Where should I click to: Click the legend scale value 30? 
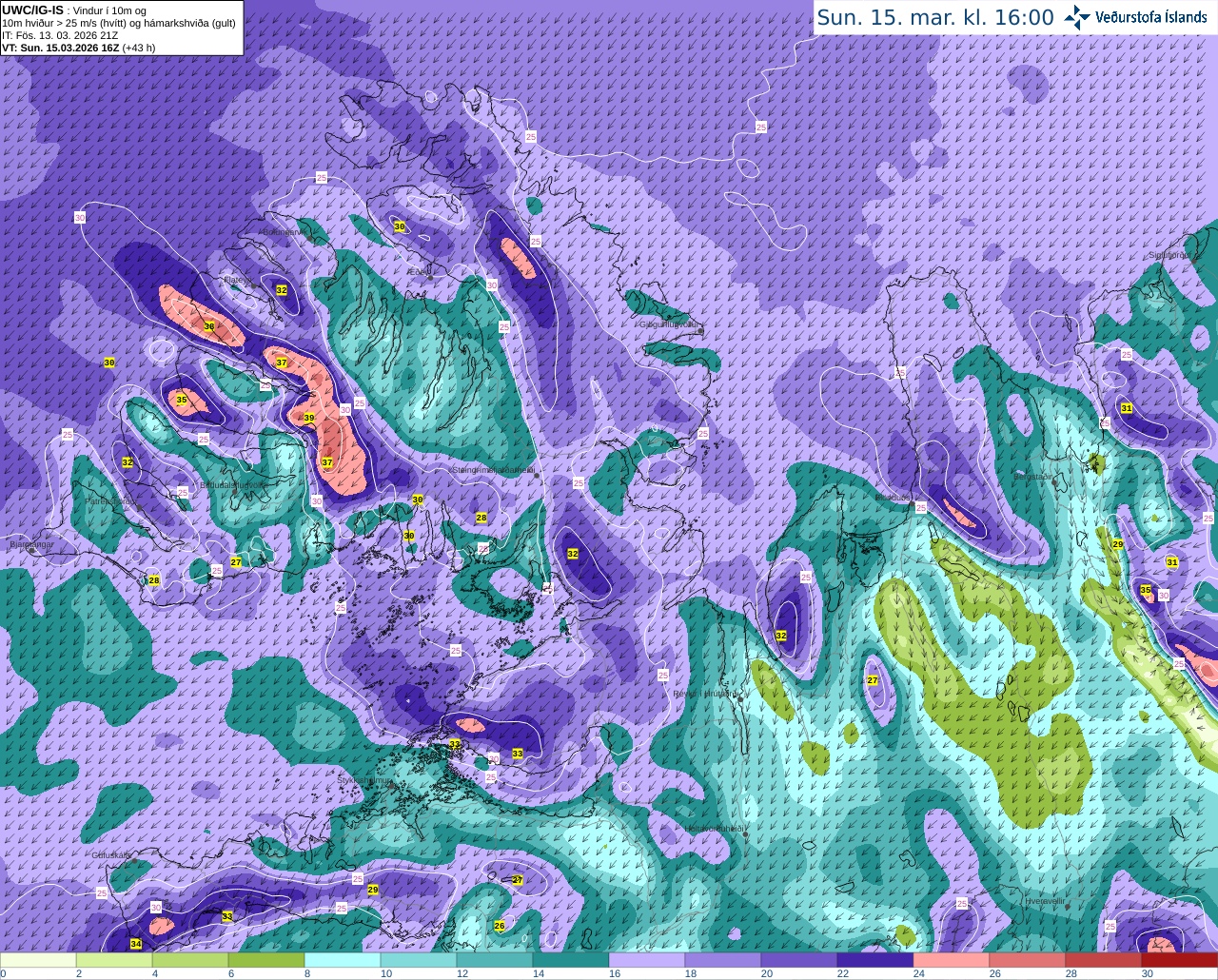[1147, 973]
